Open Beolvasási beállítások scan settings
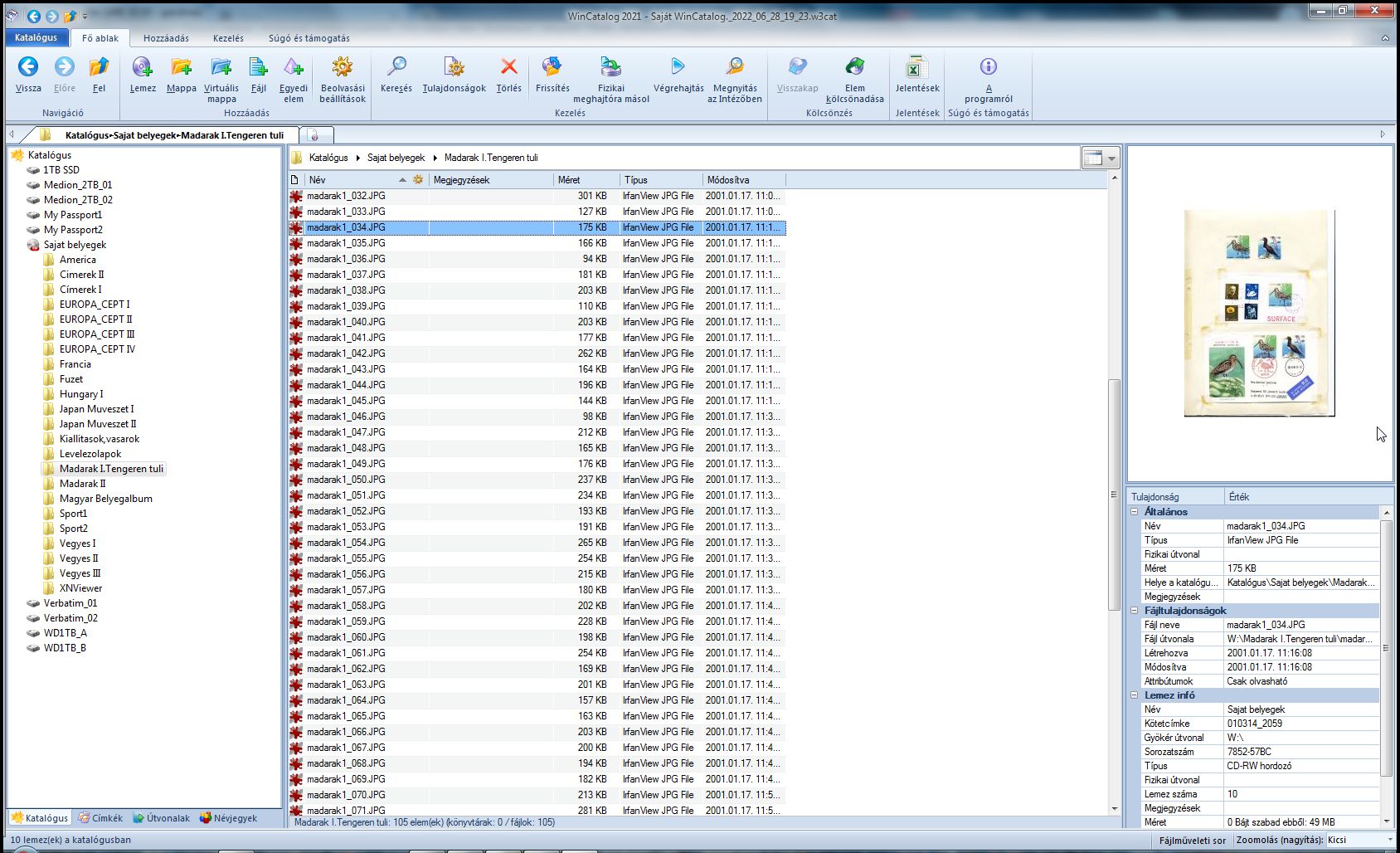 [342, 67]
